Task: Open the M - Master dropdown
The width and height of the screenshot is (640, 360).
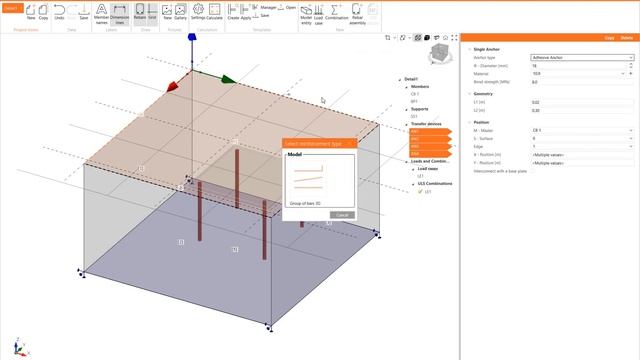Action: coord(582,131)
